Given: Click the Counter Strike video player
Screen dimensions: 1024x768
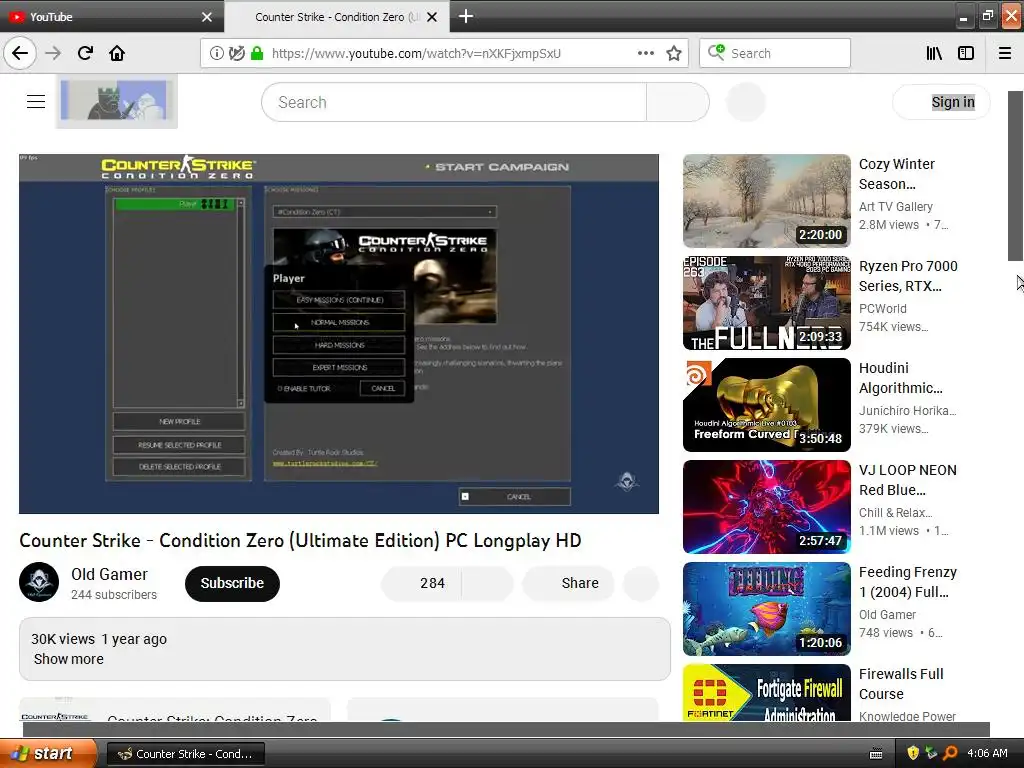Looking at the screenshot, I should coord(338,334).
